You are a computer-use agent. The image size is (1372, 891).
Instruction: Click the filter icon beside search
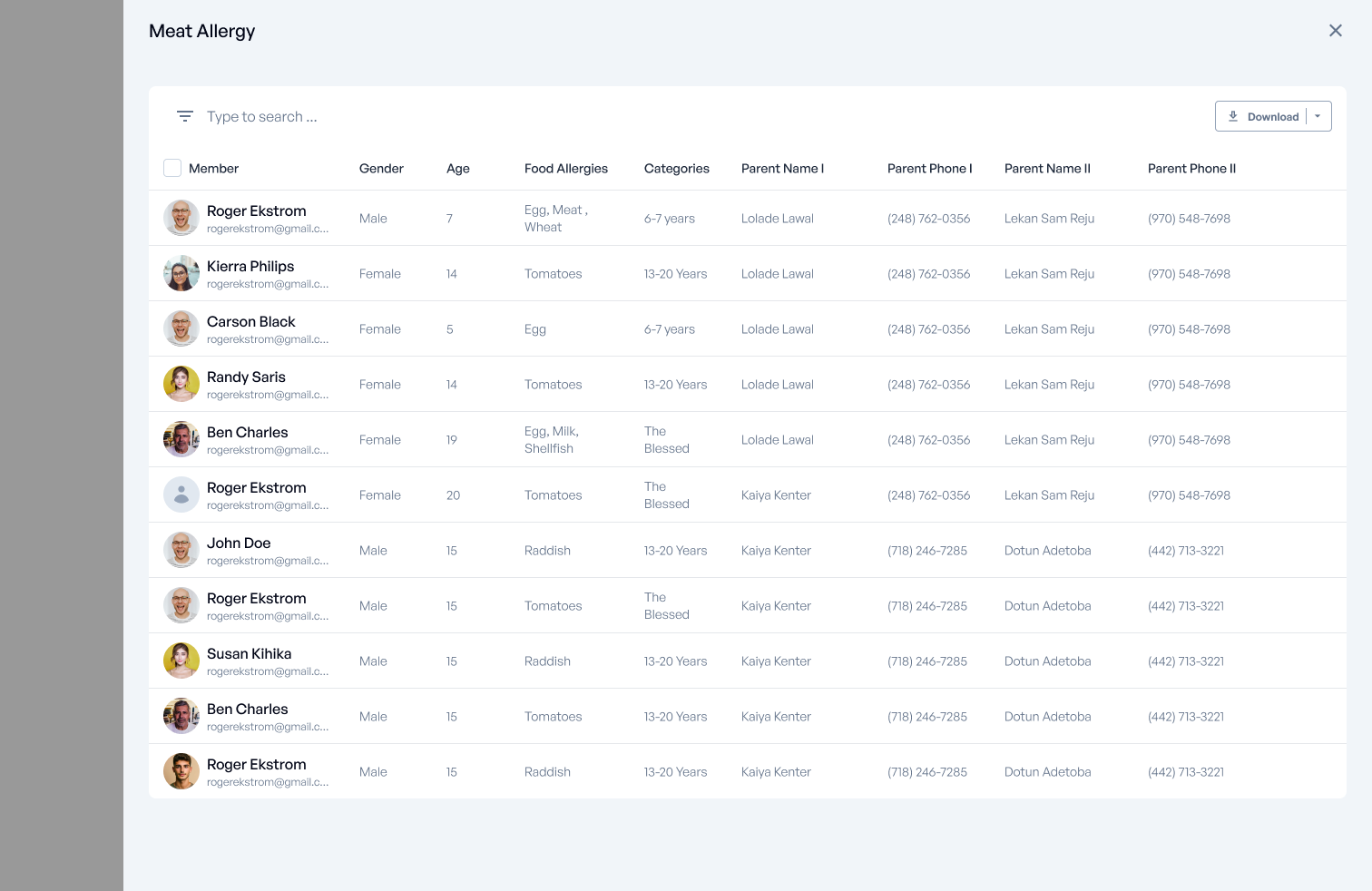(x=185, y=116)
